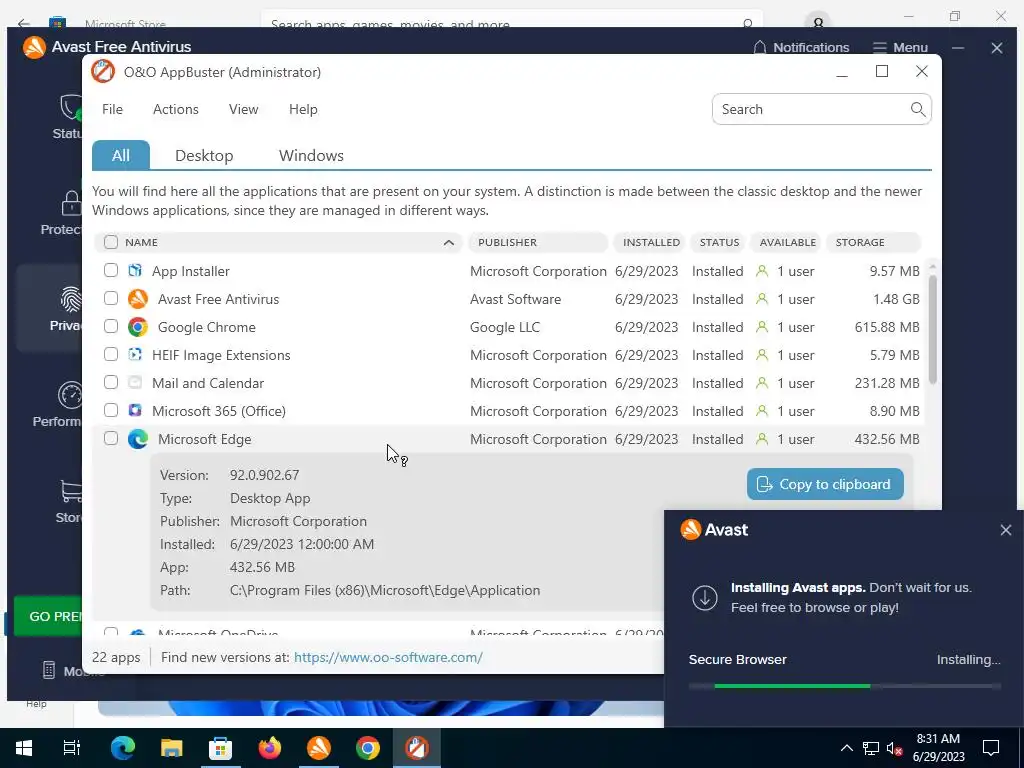Open the Actions menu
The height and width of the screenshot is (768, 1024).
tap(176, 109)
